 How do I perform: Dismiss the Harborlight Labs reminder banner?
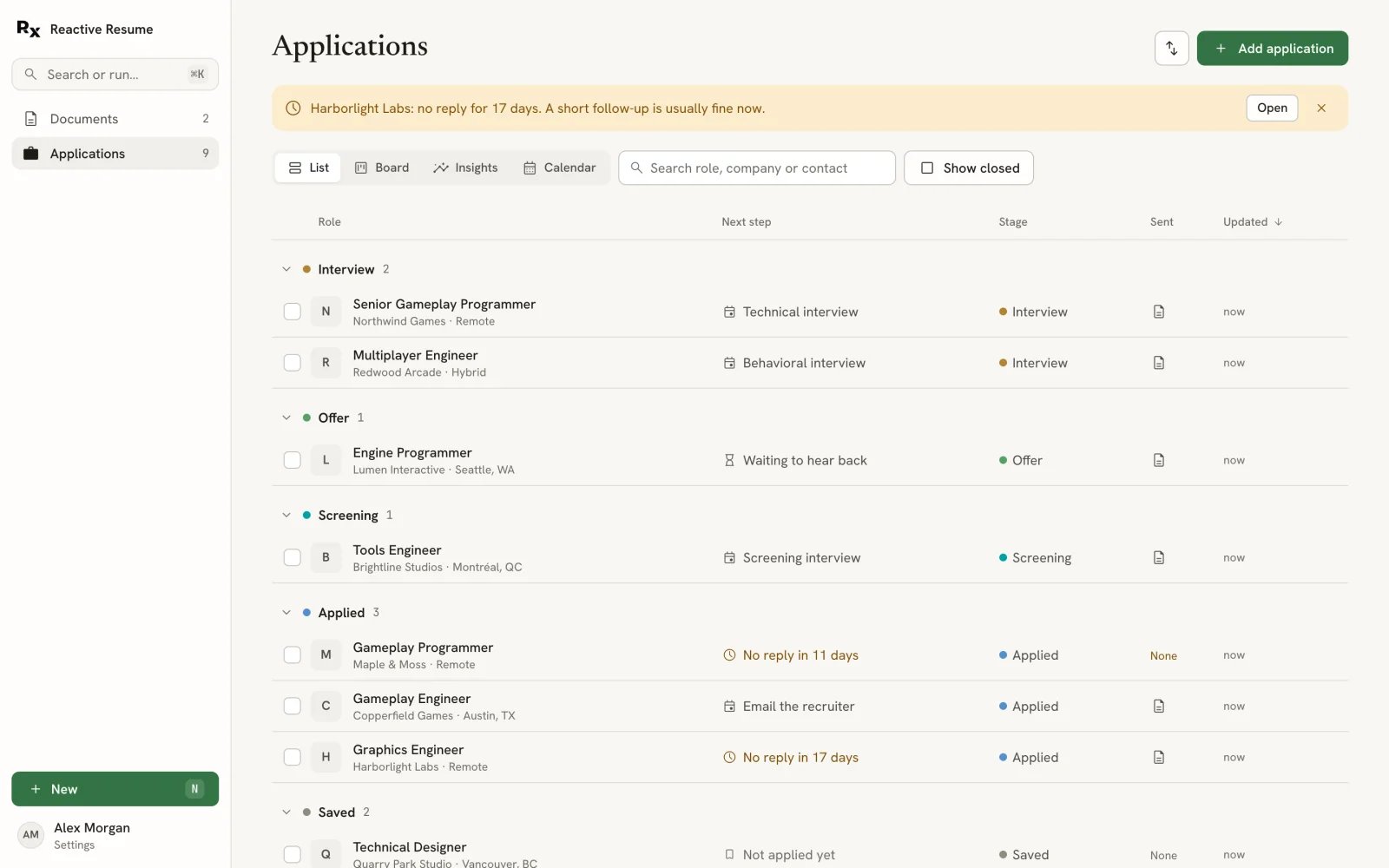pos(1321,108)
